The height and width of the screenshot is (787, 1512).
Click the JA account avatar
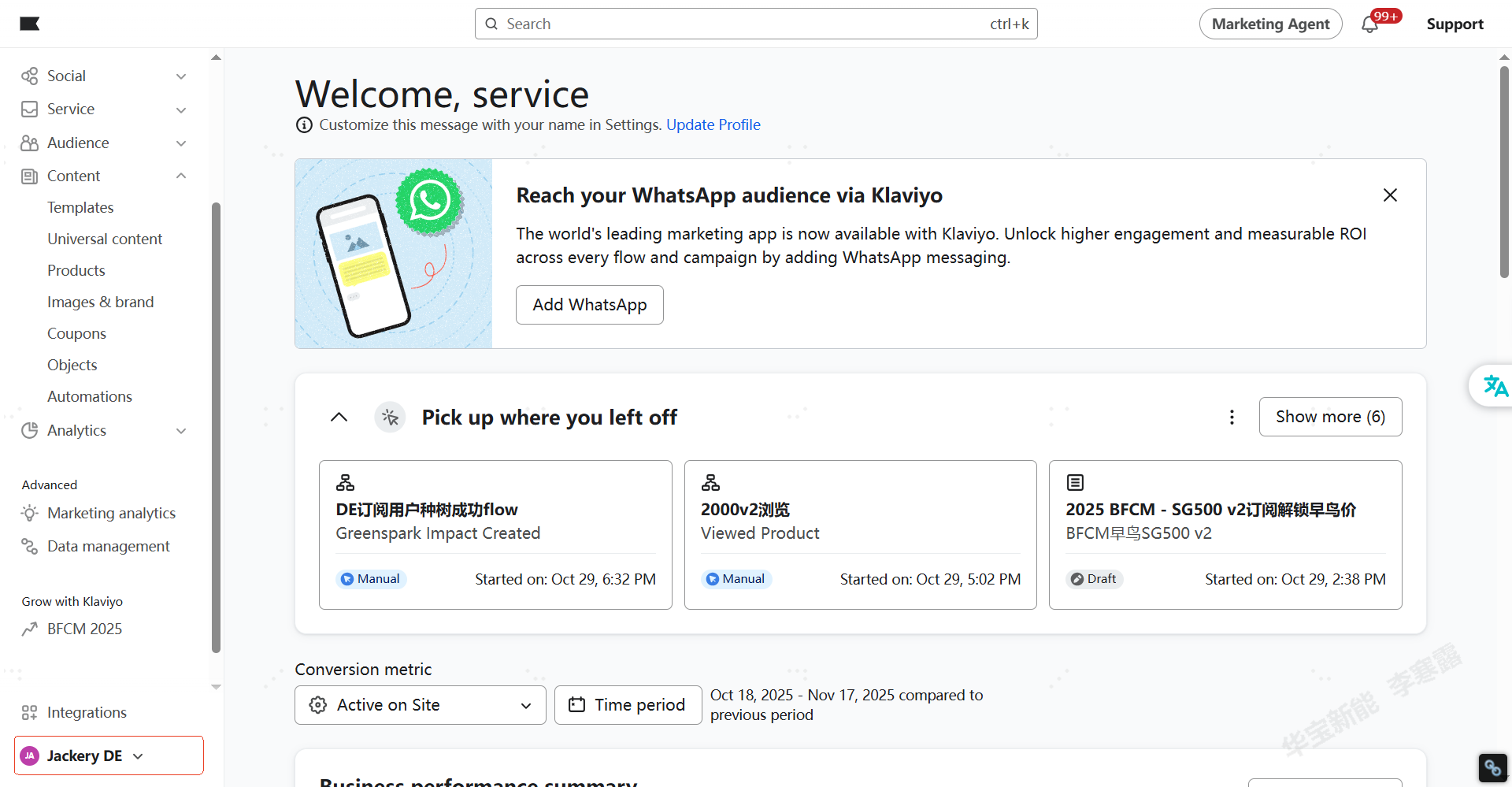click(x=30, y=755)
